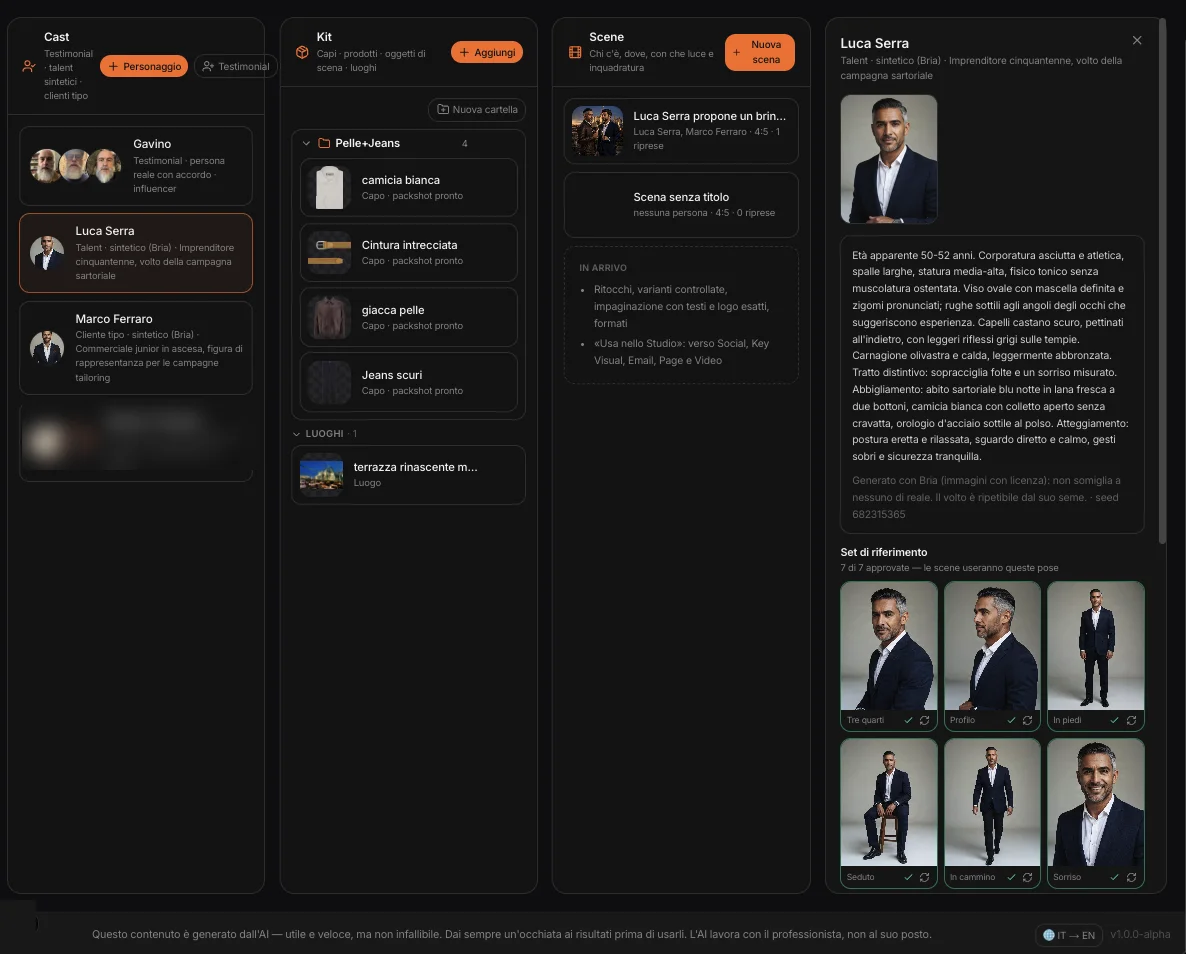Collapse the Pelle+Jeans folder
This screenshot has height=954, width=1186.
click(306, 143)
